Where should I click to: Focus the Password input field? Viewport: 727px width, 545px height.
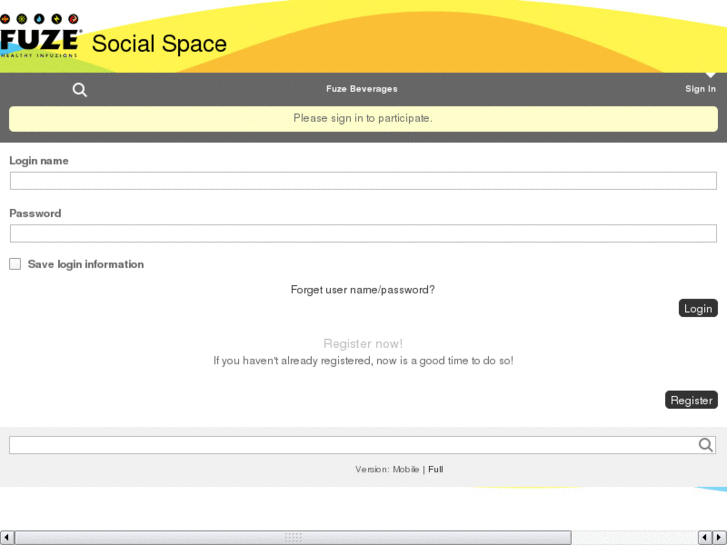point(363,233)
